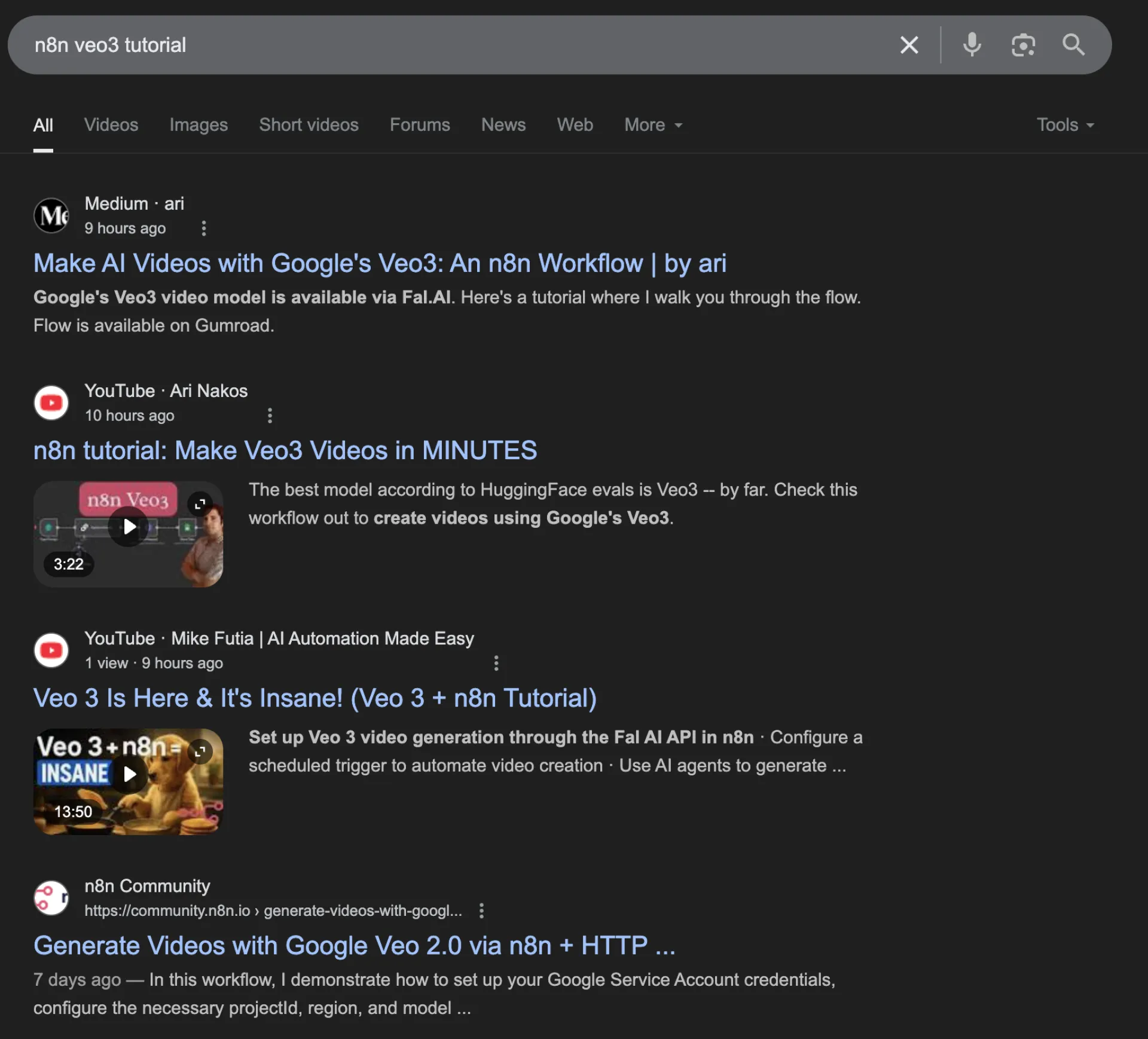Click the 13:50 duration badge on thumbnail
This screenshot has height=1039, width=1148.
[x=73, y=811]
